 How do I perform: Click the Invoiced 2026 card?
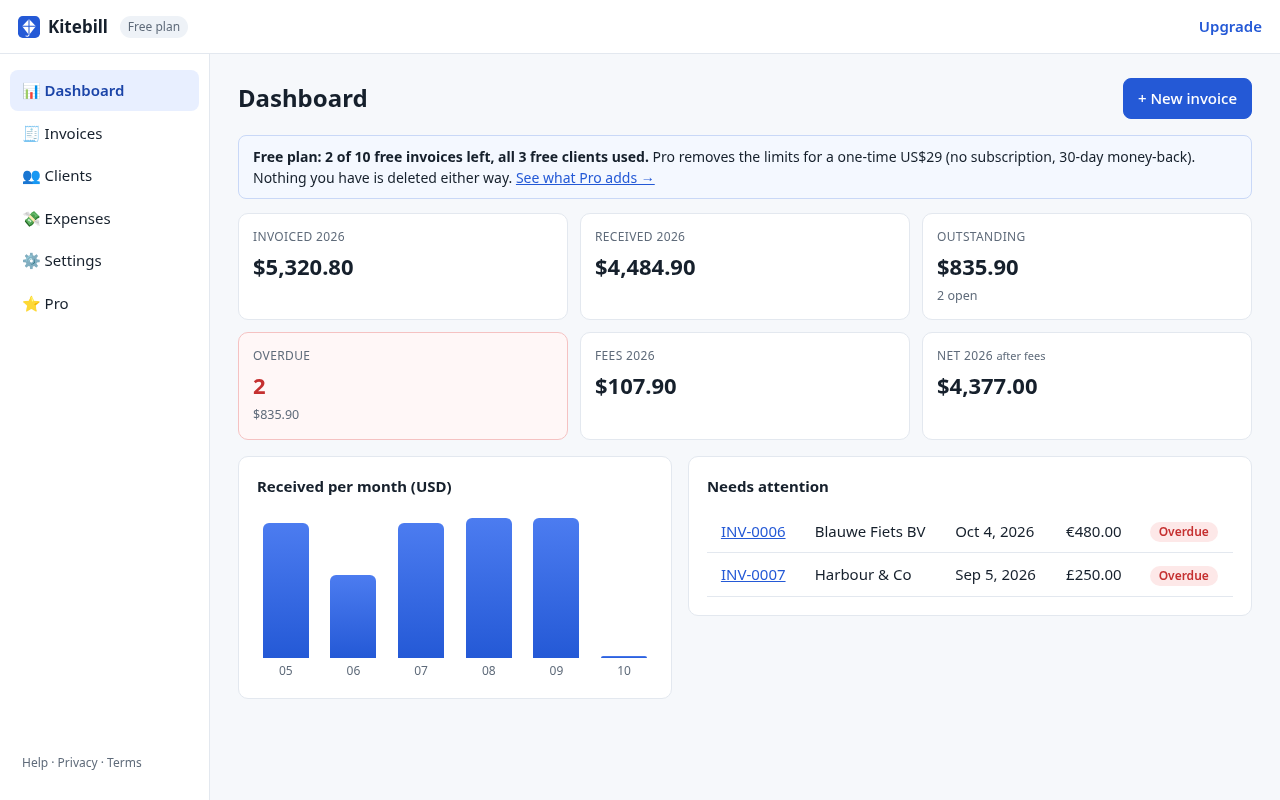(x=403, y=266)
